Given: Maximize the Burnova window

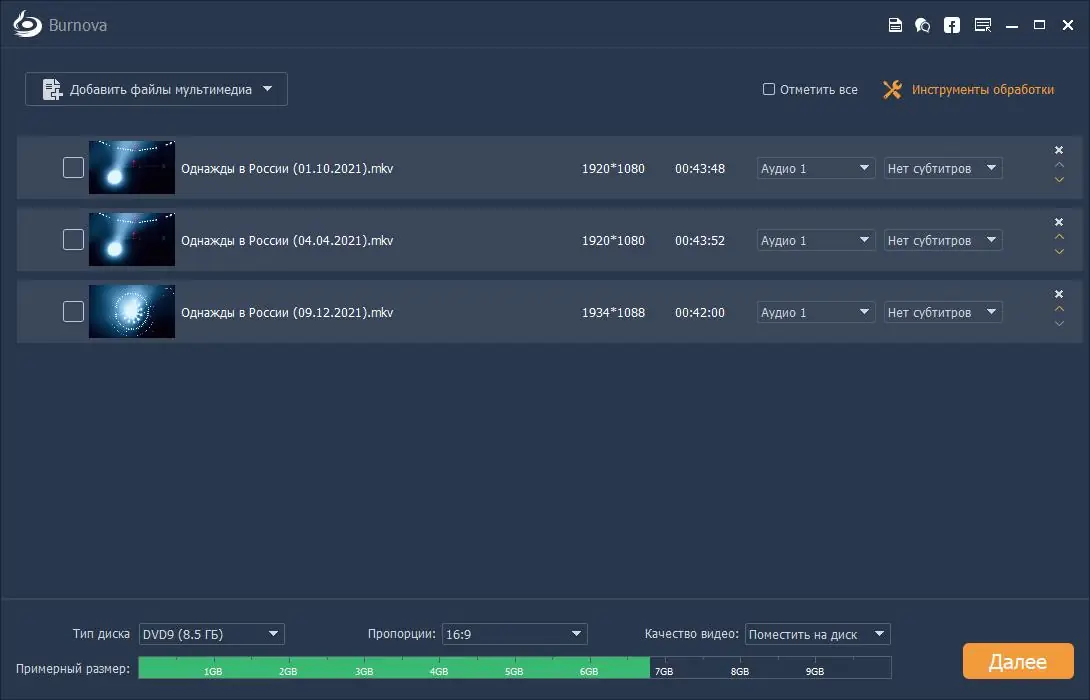Looking at the screenshot, I should click(x=1039, y=25).
